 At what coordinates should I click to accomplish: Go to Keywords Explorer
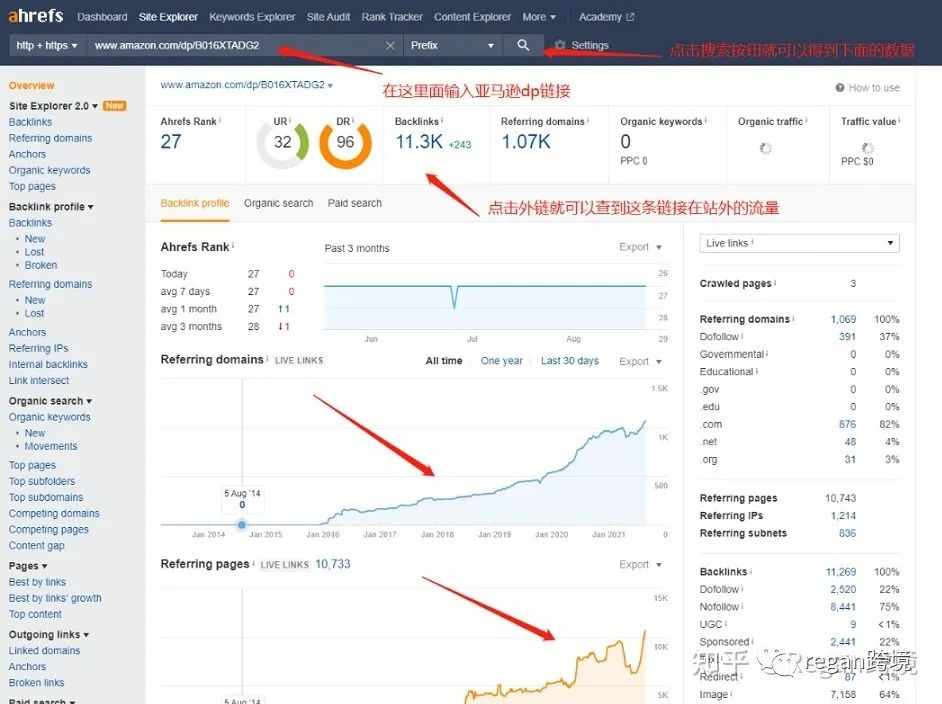(252, 17)
